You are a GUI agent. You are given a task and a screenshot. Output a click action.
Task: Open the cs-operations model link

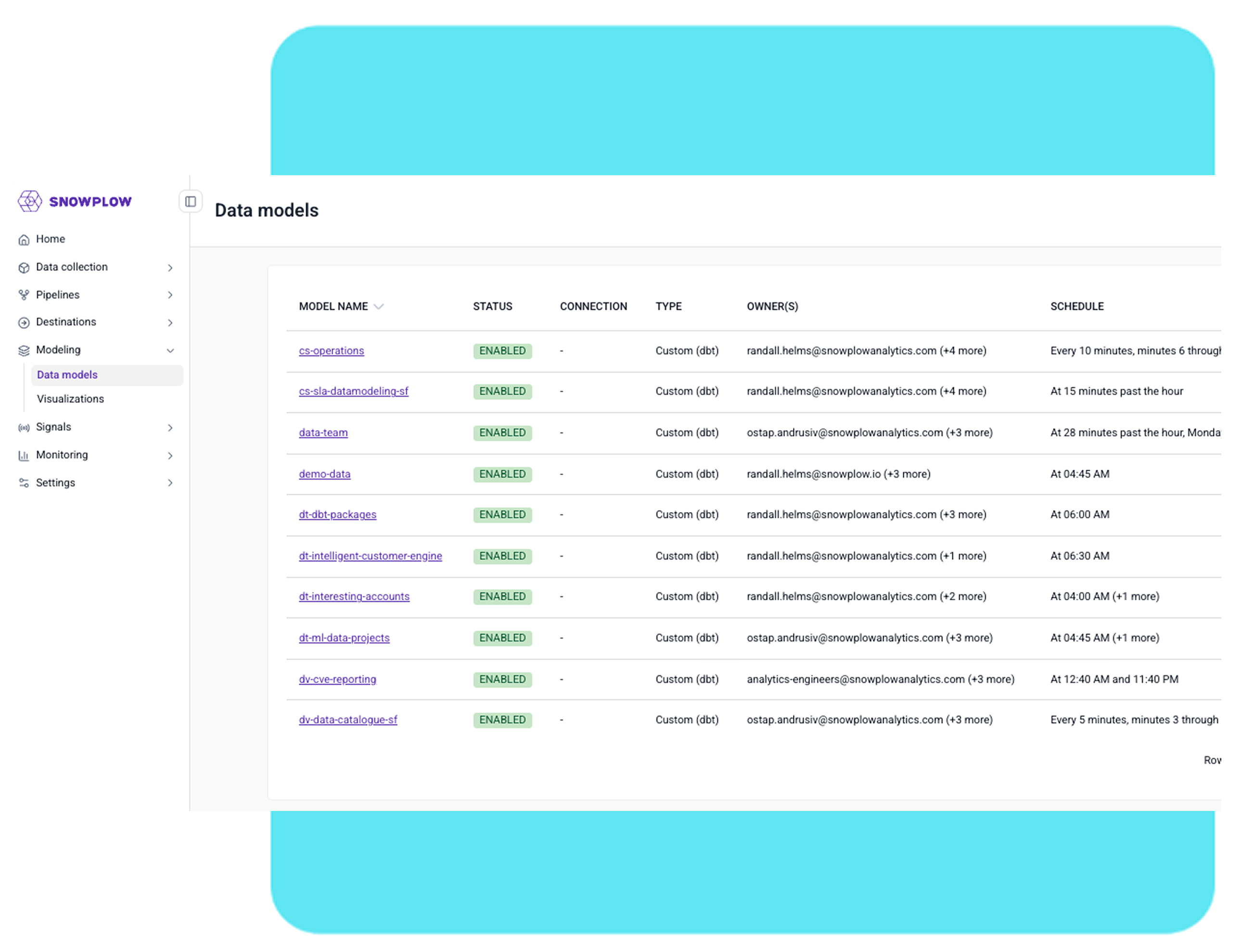point(332,351)
